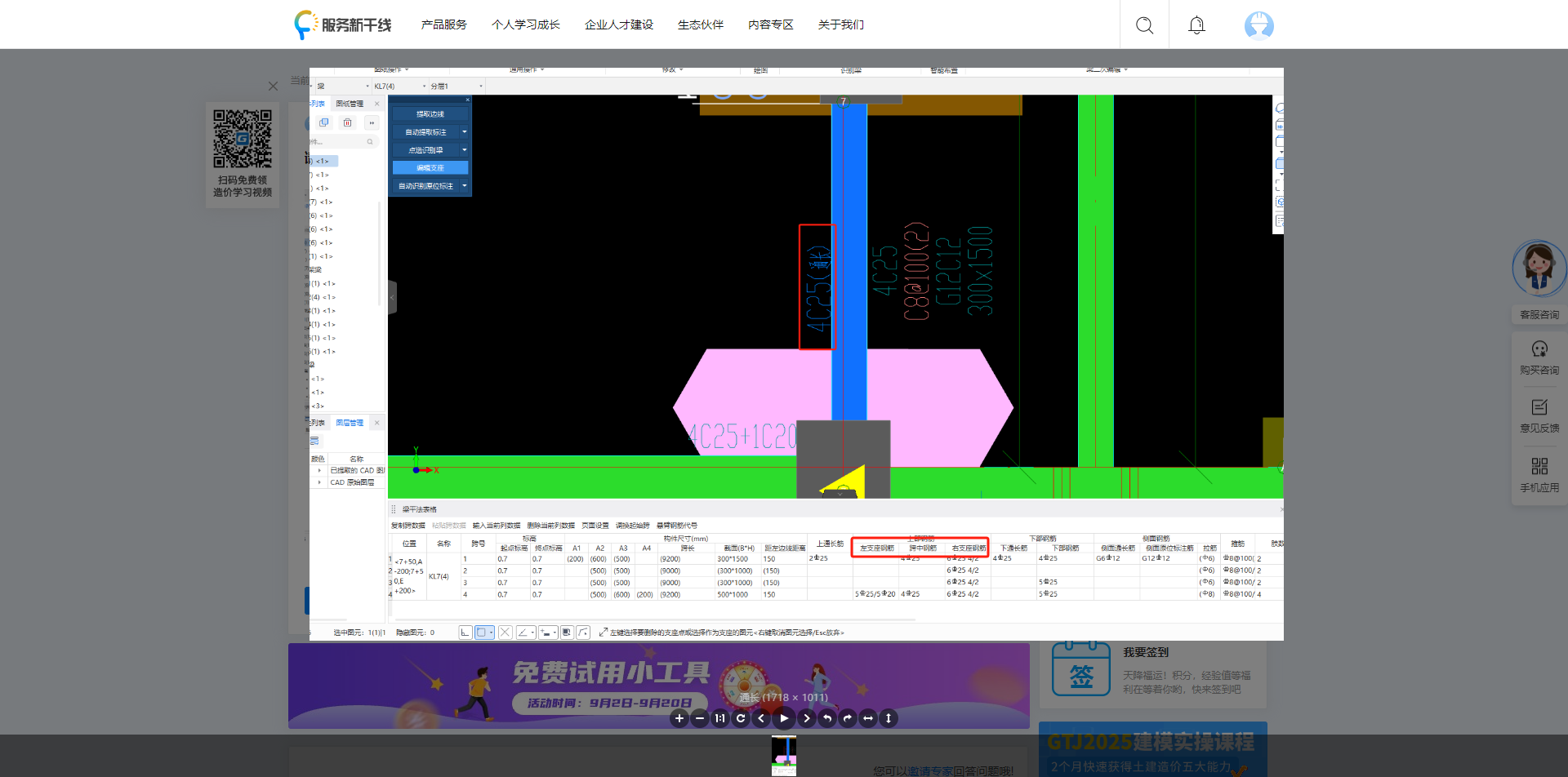Open the 免费试用小工具 banner

(x=658, y=686)
